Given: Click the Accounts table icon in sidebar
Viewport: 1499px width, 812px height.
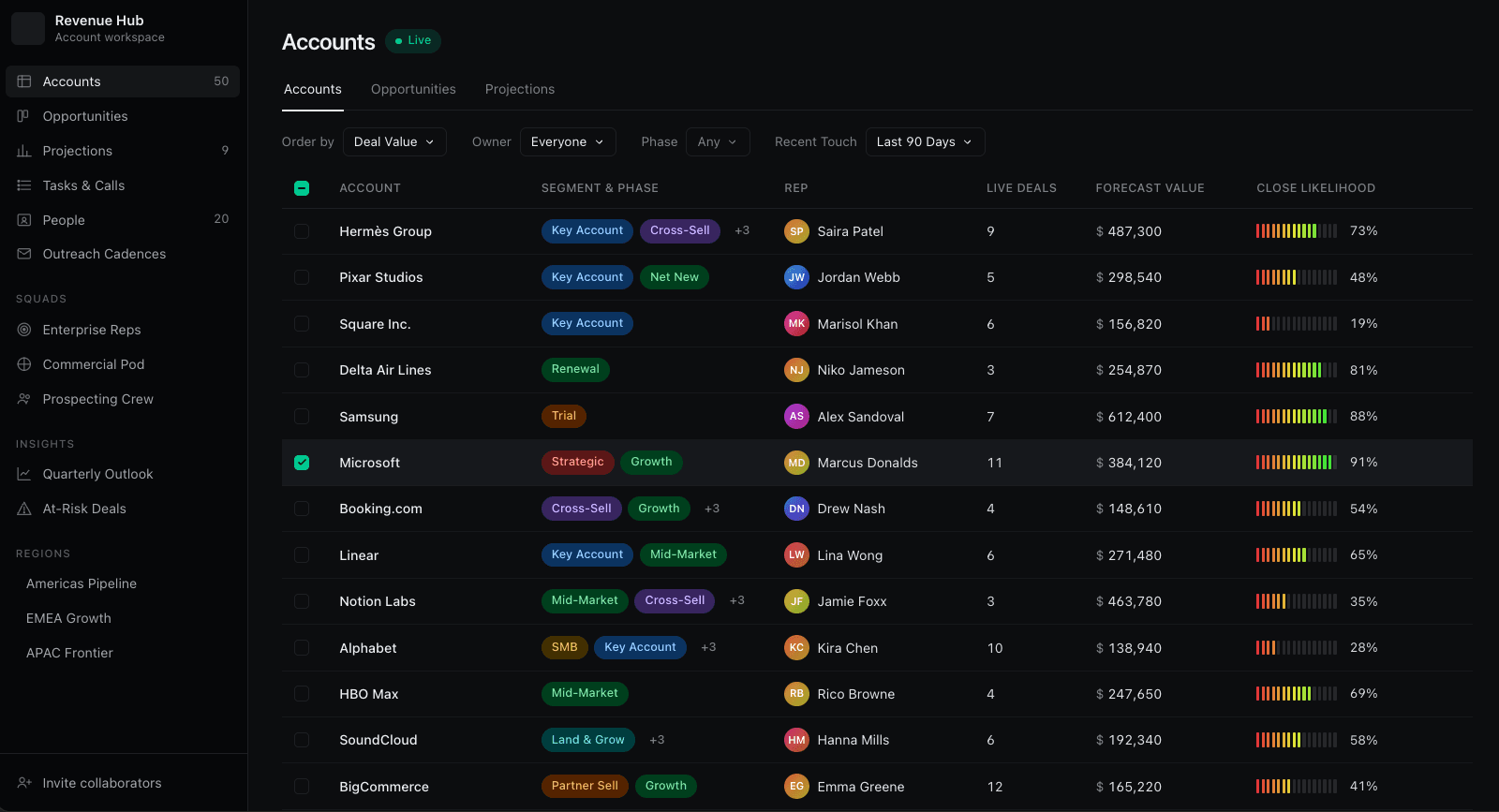Looking at the screenshot, I should [24, 81].
